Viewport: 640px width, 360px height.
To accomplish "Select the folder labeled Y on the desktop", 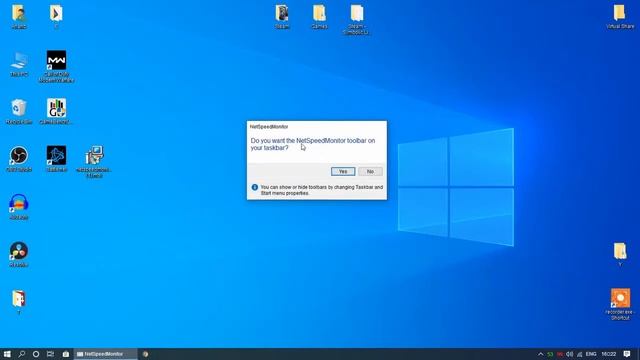I will (x=620, y=251).
